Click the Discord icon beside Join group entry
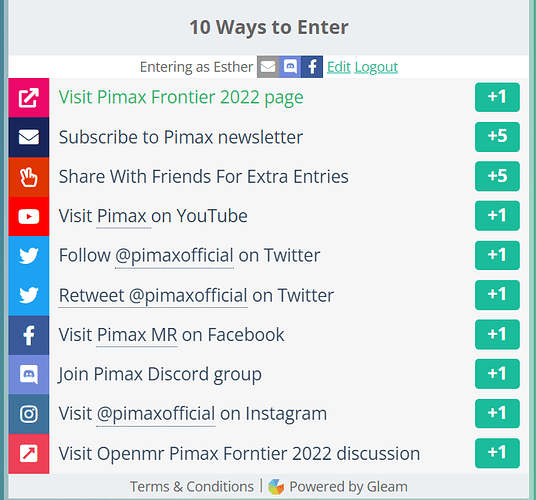Image resolution: width=536 pixels, height=500 pixels. [x=29, y=375]
